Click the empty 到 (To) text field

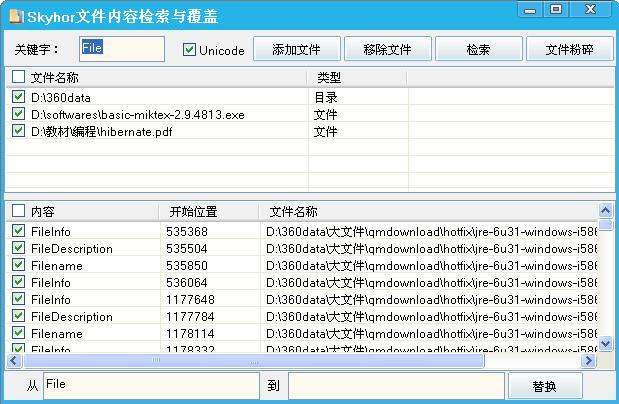point(395,385)
